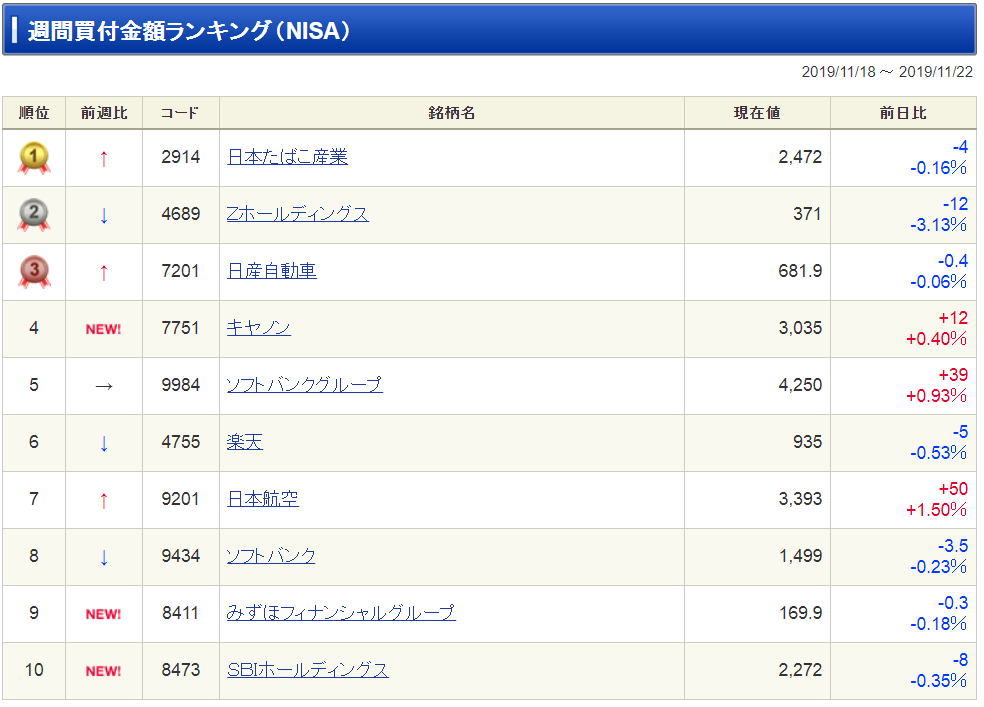Click the +0.93% daily change value

click(x=936, y=396)
